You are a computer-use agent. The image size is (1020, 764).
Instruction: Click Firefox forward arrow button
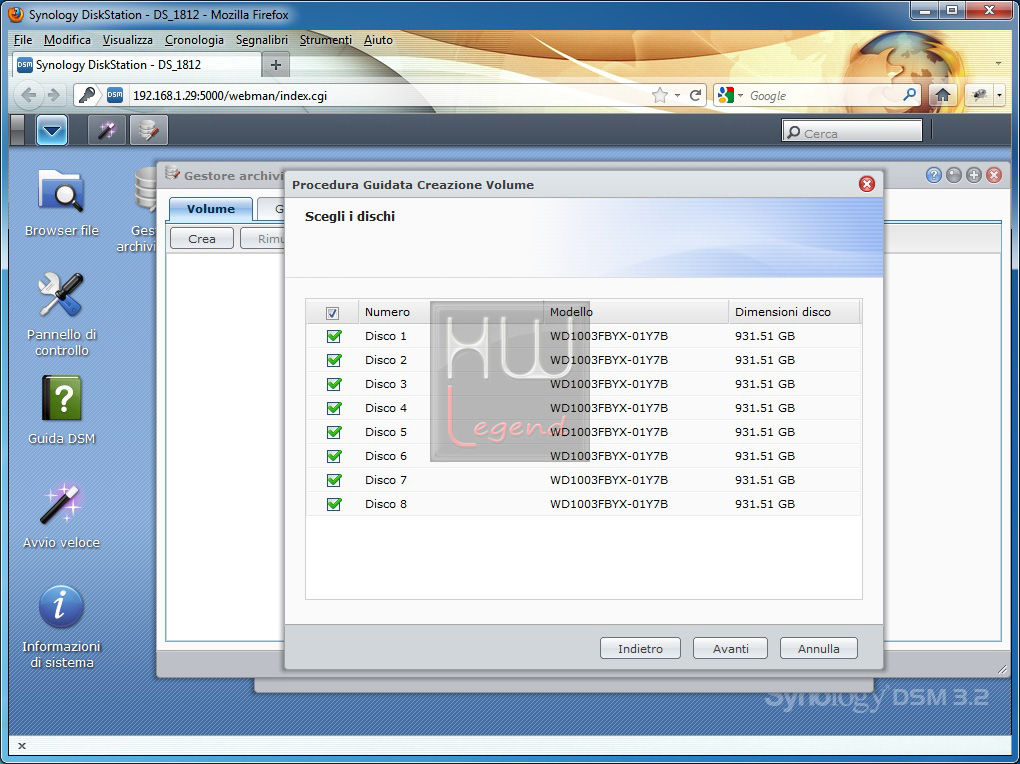pos(54,96)
